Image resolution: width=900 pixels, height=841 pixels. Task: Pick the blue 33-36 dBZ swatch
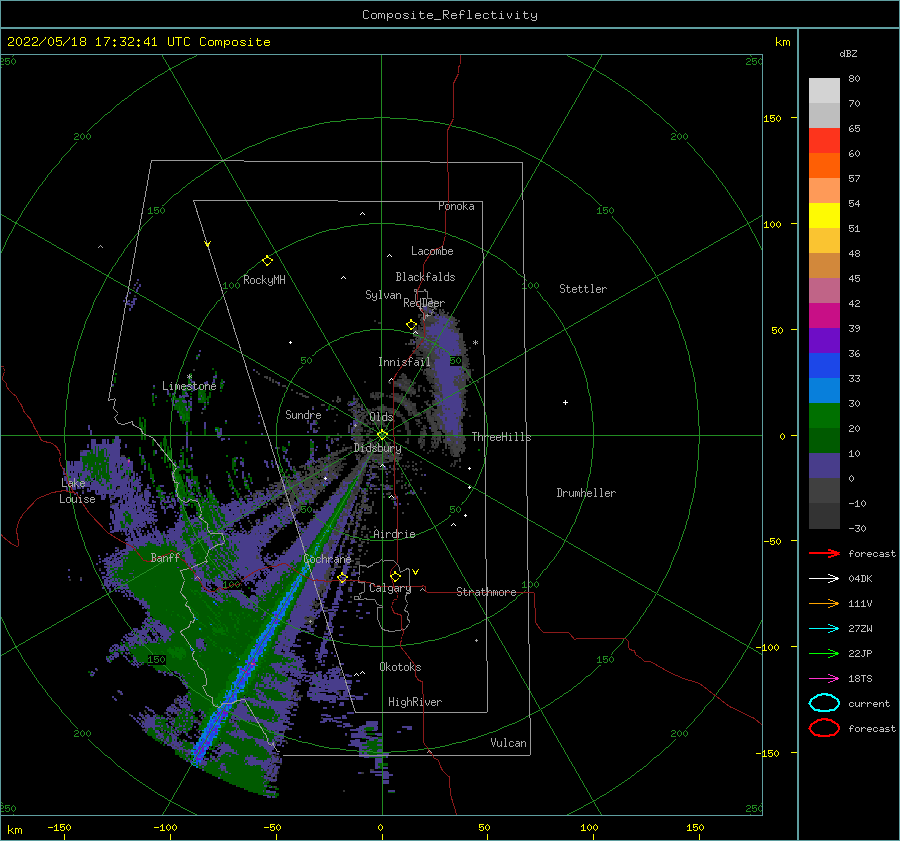tap(824, 366)
